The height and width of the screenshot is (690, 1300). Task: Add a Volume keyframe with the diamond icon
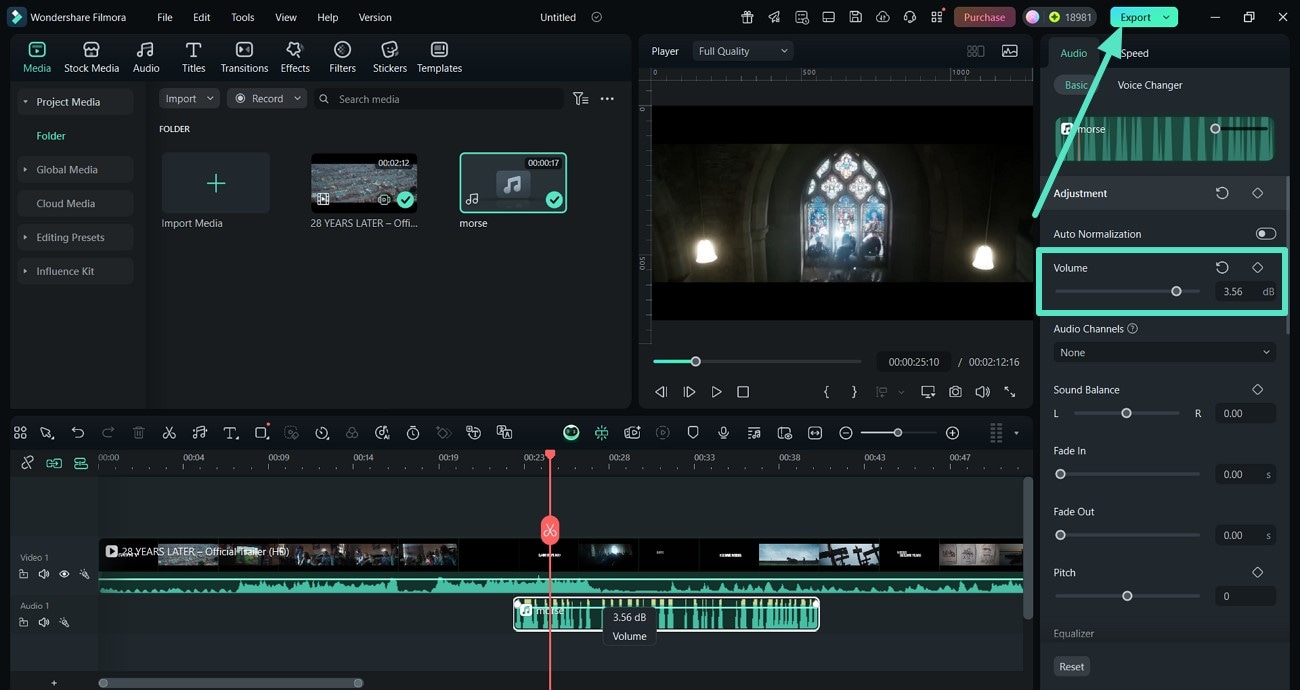(x=1257, y=268)
